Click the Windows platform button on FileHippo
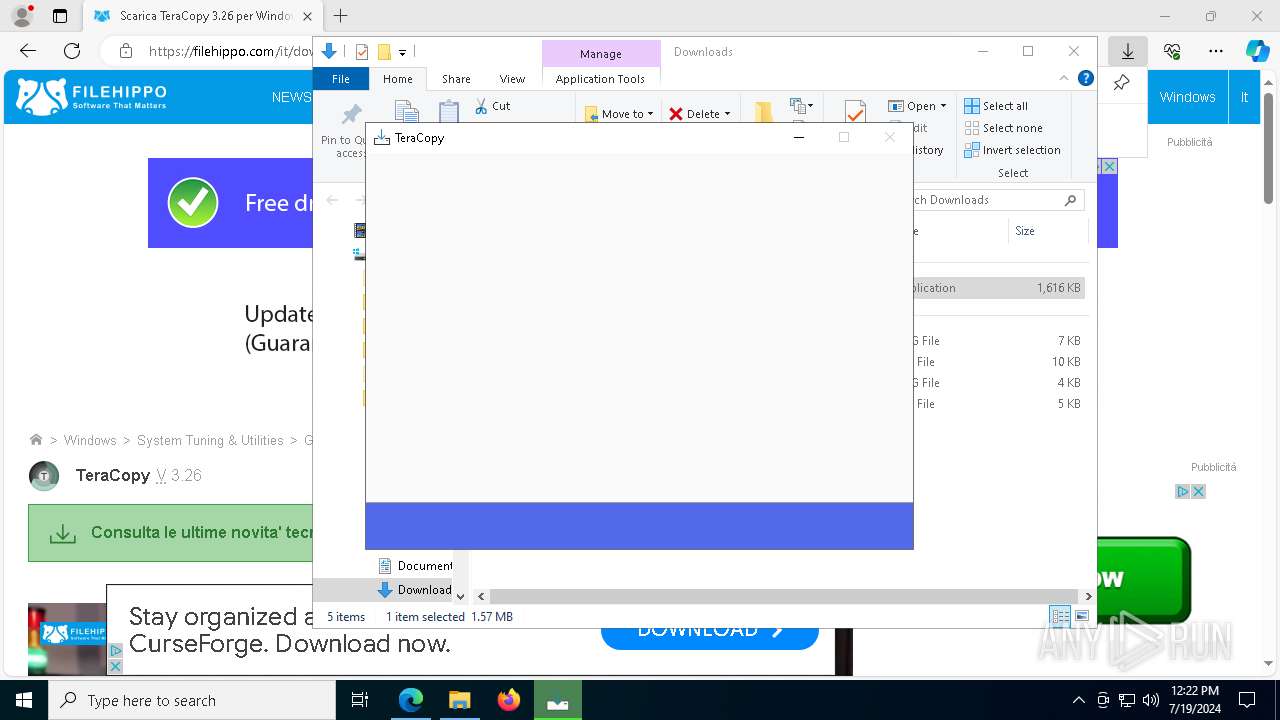Viewport: 1280px width, 720px height. [x=1187, y=97]
